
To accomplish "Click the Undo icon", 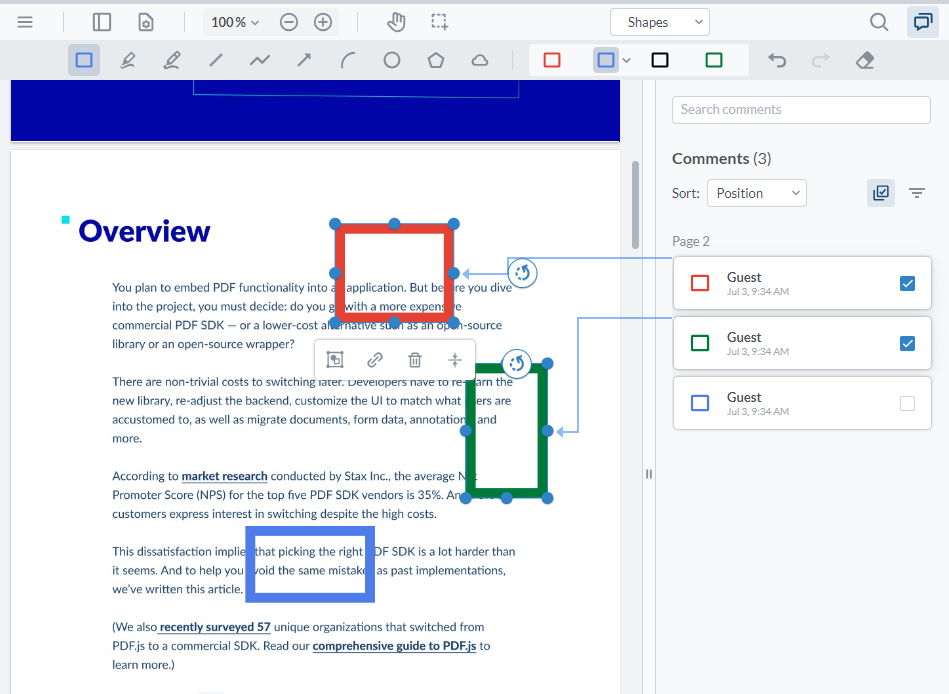I will coord(778,60).
